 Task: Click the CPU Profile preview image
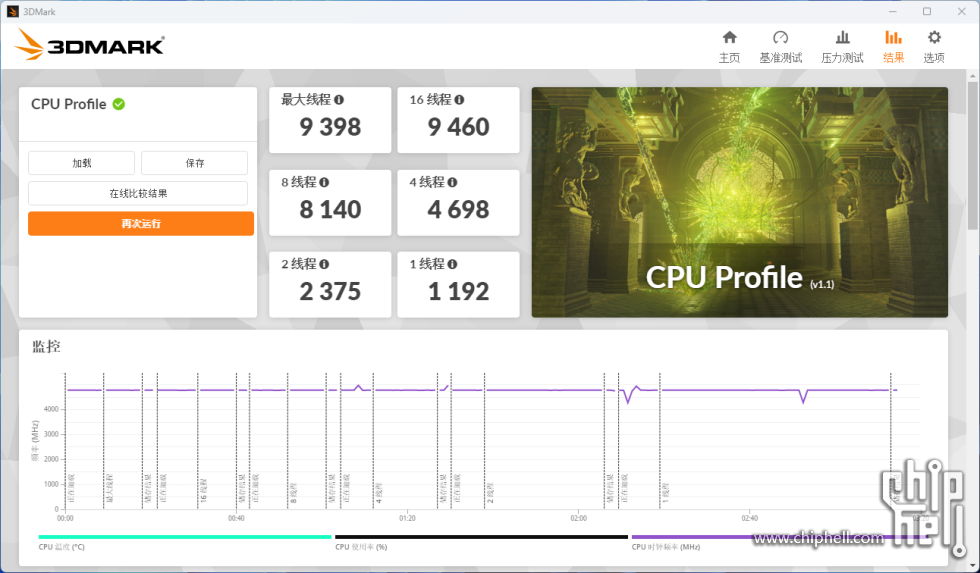pos(739,202)
